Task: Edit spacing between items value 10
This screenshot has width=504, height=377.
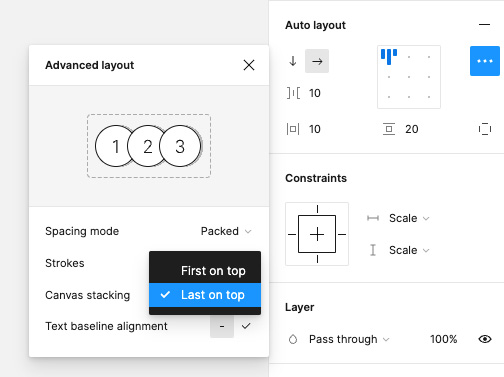Action: (315, 93)
